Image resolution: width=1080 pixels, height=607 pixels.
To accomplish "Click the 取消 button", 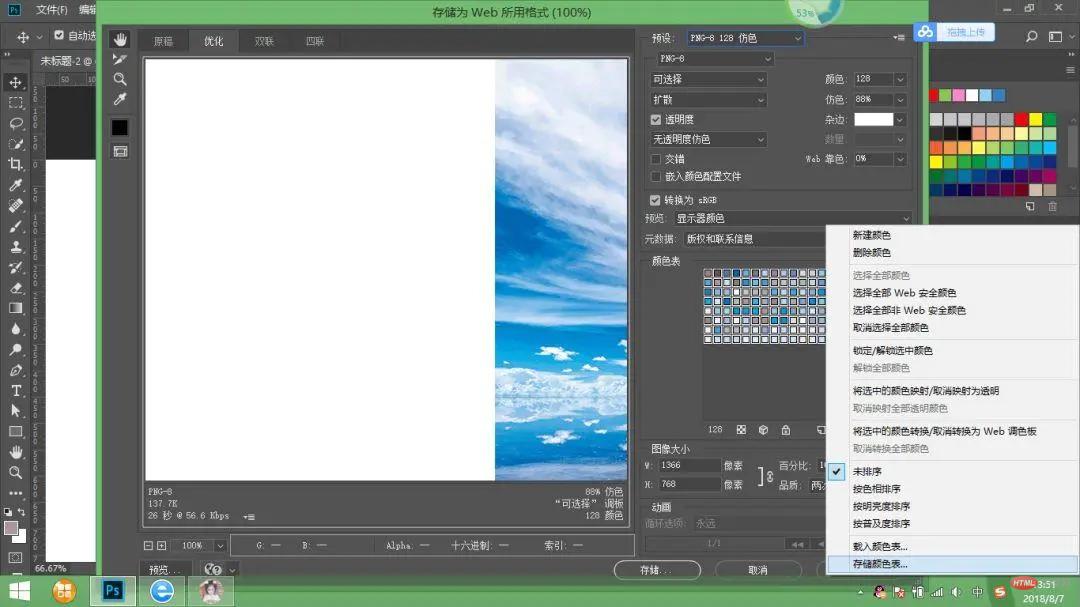I will (x=758, y=570).
